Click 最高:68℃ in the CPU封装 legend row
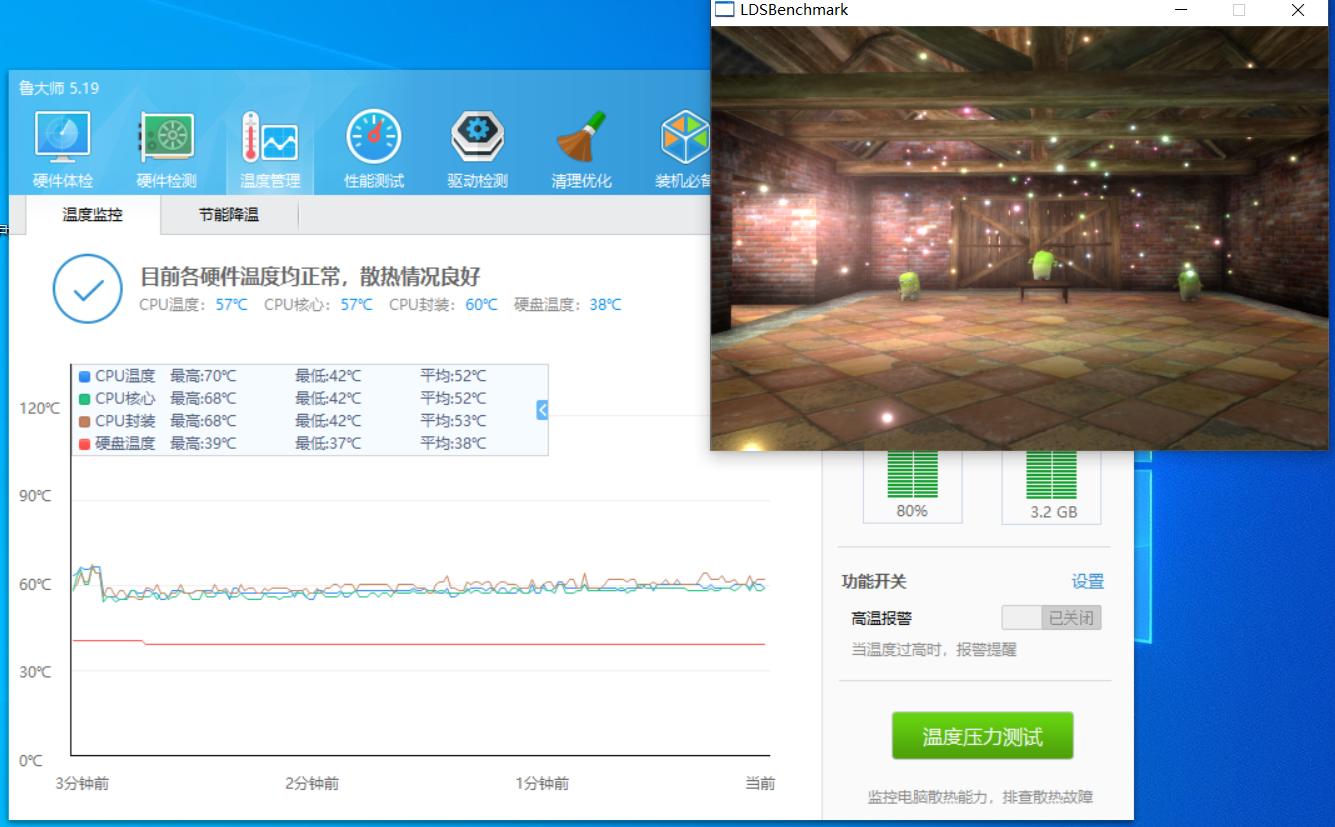Viewport: 1335px width, 827px height. click(x=203, y=421)
